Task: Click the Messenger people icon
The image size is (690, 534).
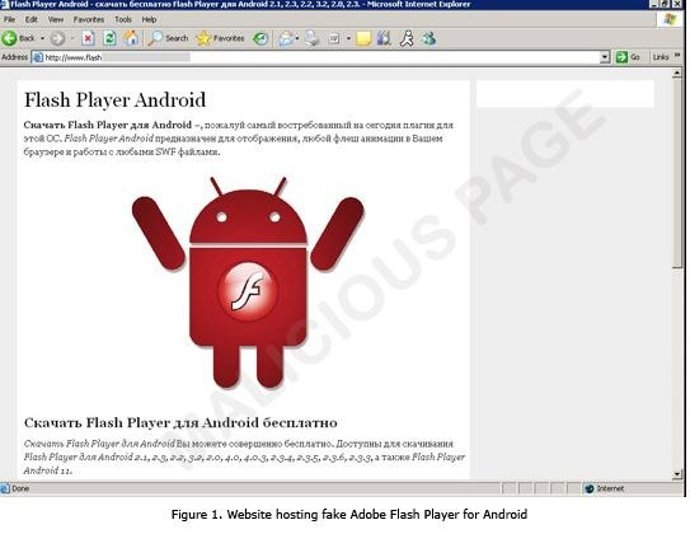Action: pos(429,39)
